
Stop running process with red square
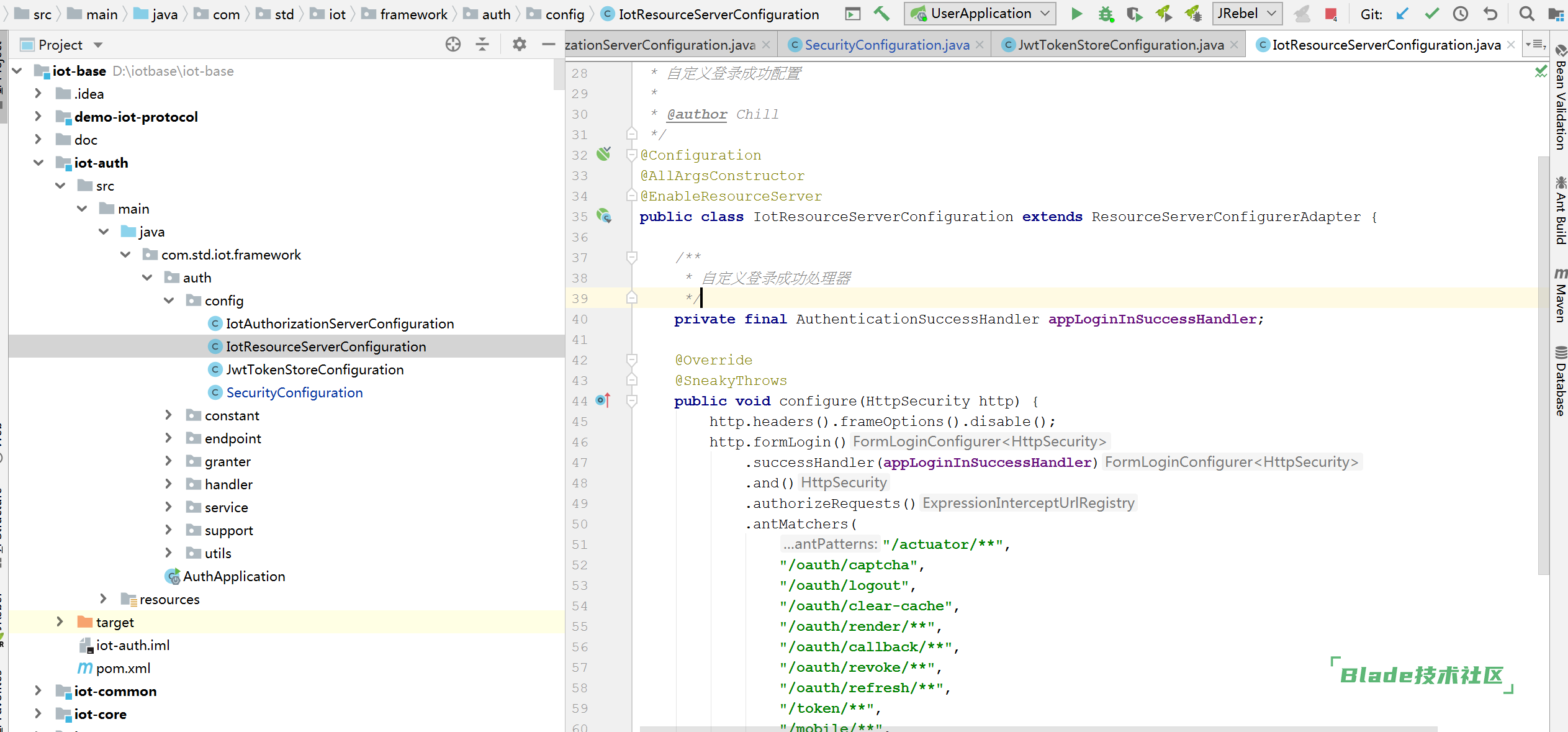coord(1330,14)
